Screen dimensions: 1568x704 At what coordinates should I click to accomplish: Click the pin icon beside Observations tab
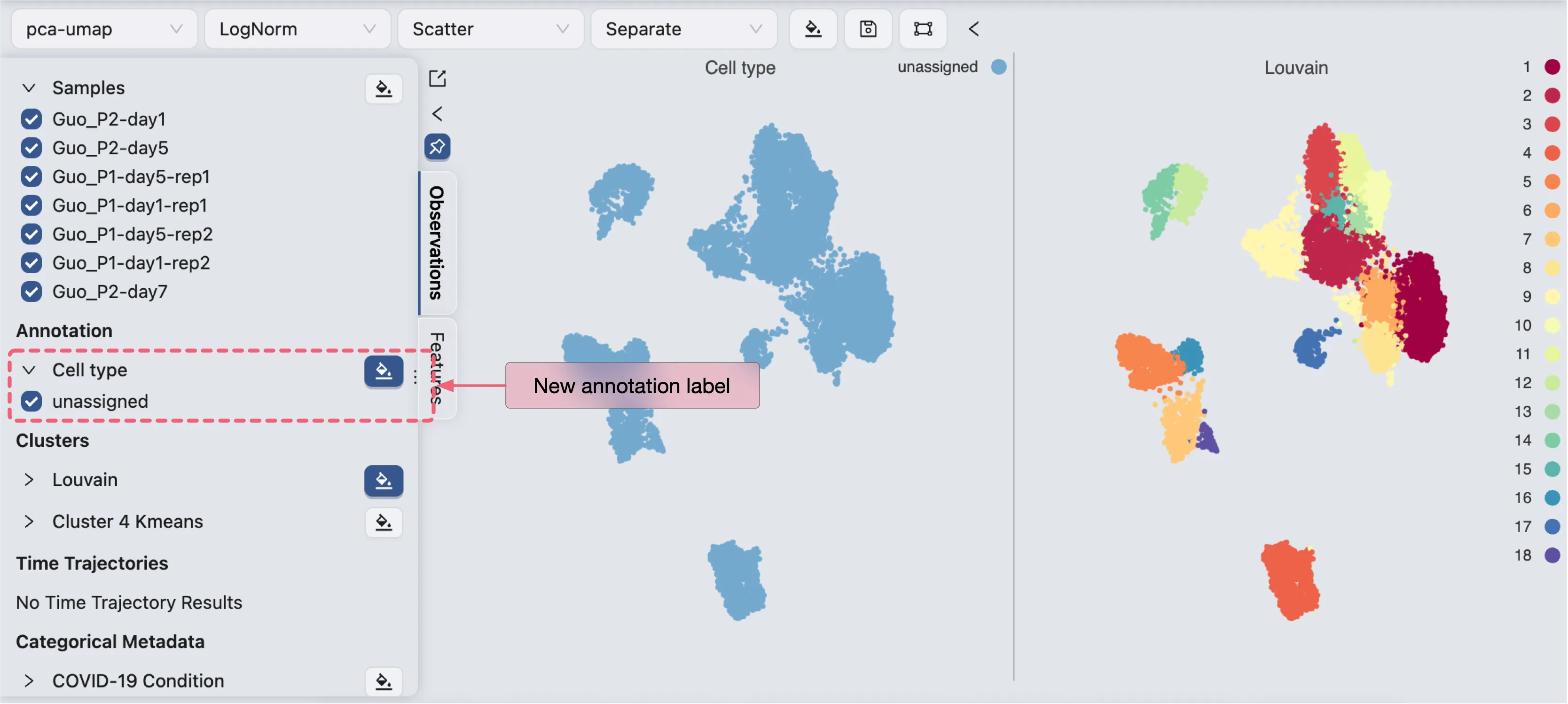click(437, 147)
